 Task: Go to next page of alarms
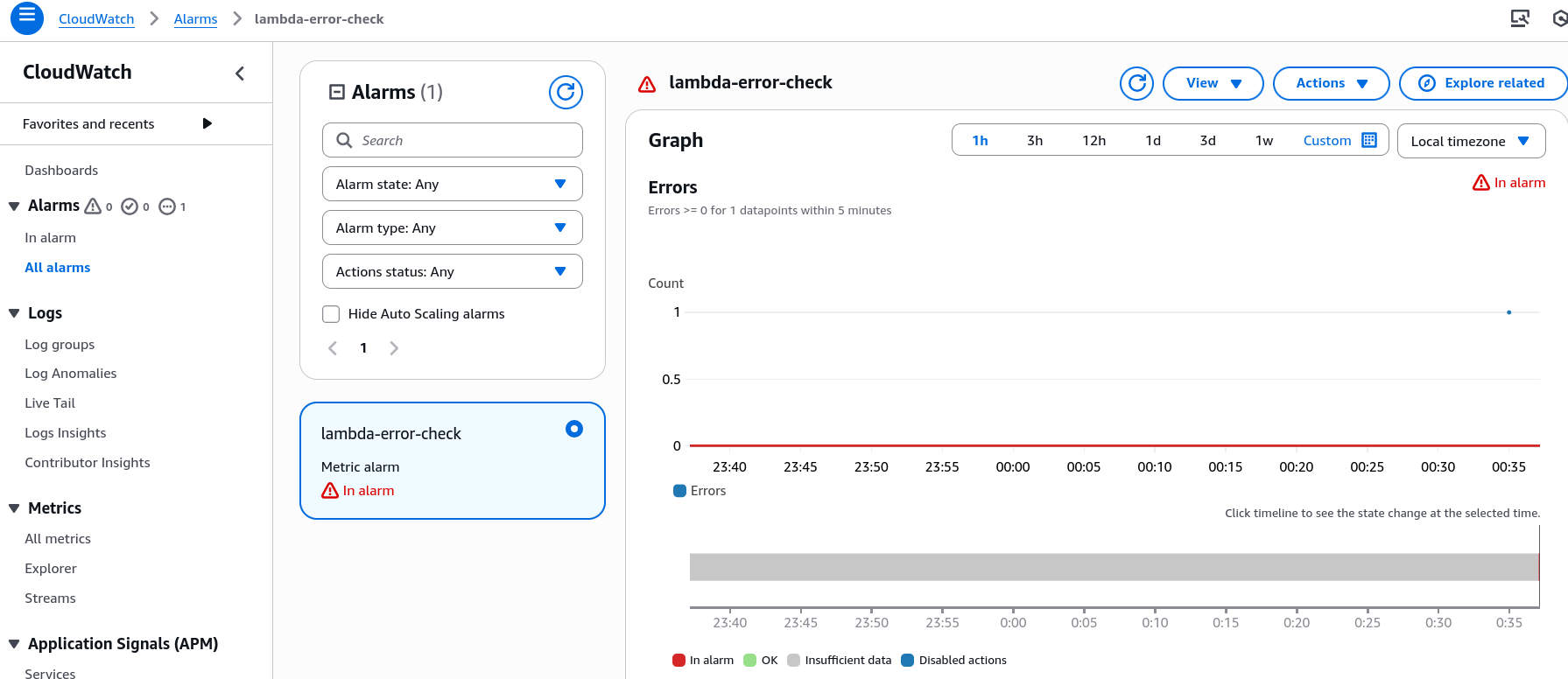pyautogui.click(x=394, y=348)
